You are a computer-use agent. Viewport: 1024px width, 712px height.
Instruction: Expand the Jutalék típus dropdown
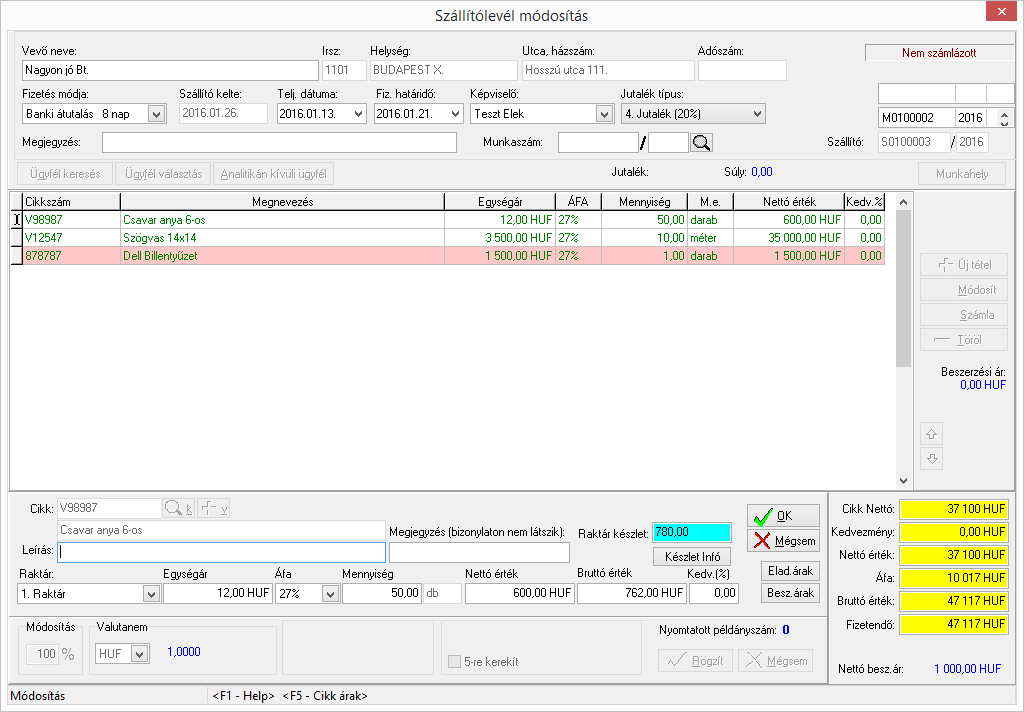757,114
